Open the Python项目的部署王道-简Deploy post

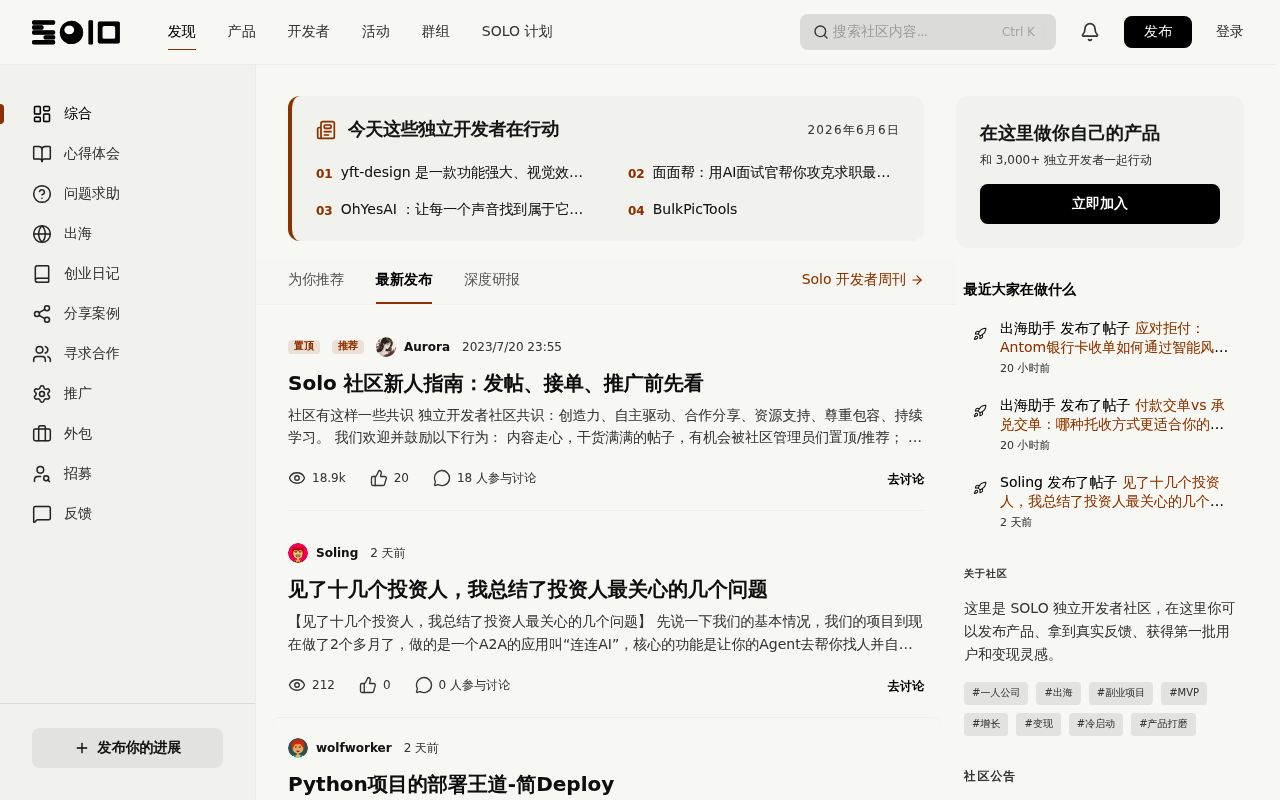pyautogui.click(x=451, y=784)
